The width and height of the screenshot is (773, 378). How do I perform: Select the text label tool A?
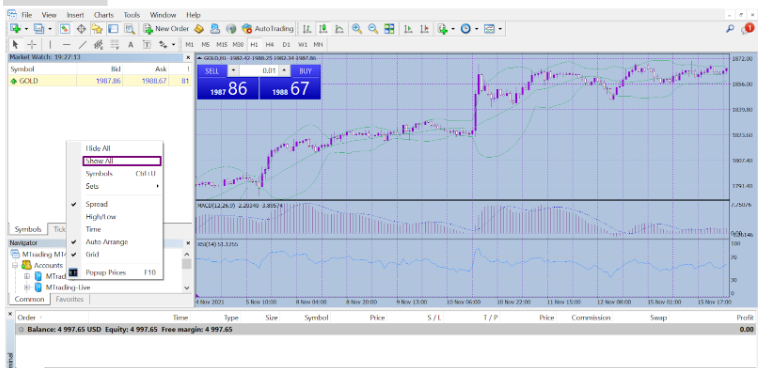coord(131,44)
